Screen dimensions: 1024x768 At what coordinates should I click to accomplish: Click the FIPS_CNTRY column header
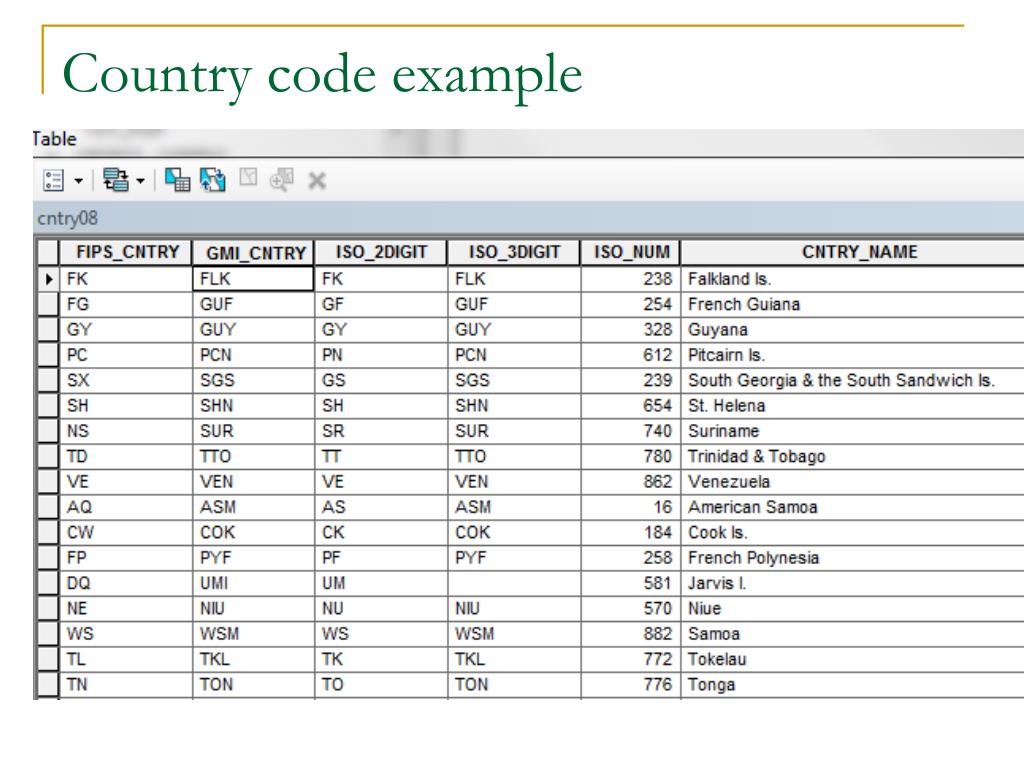[x=126, y=252]
